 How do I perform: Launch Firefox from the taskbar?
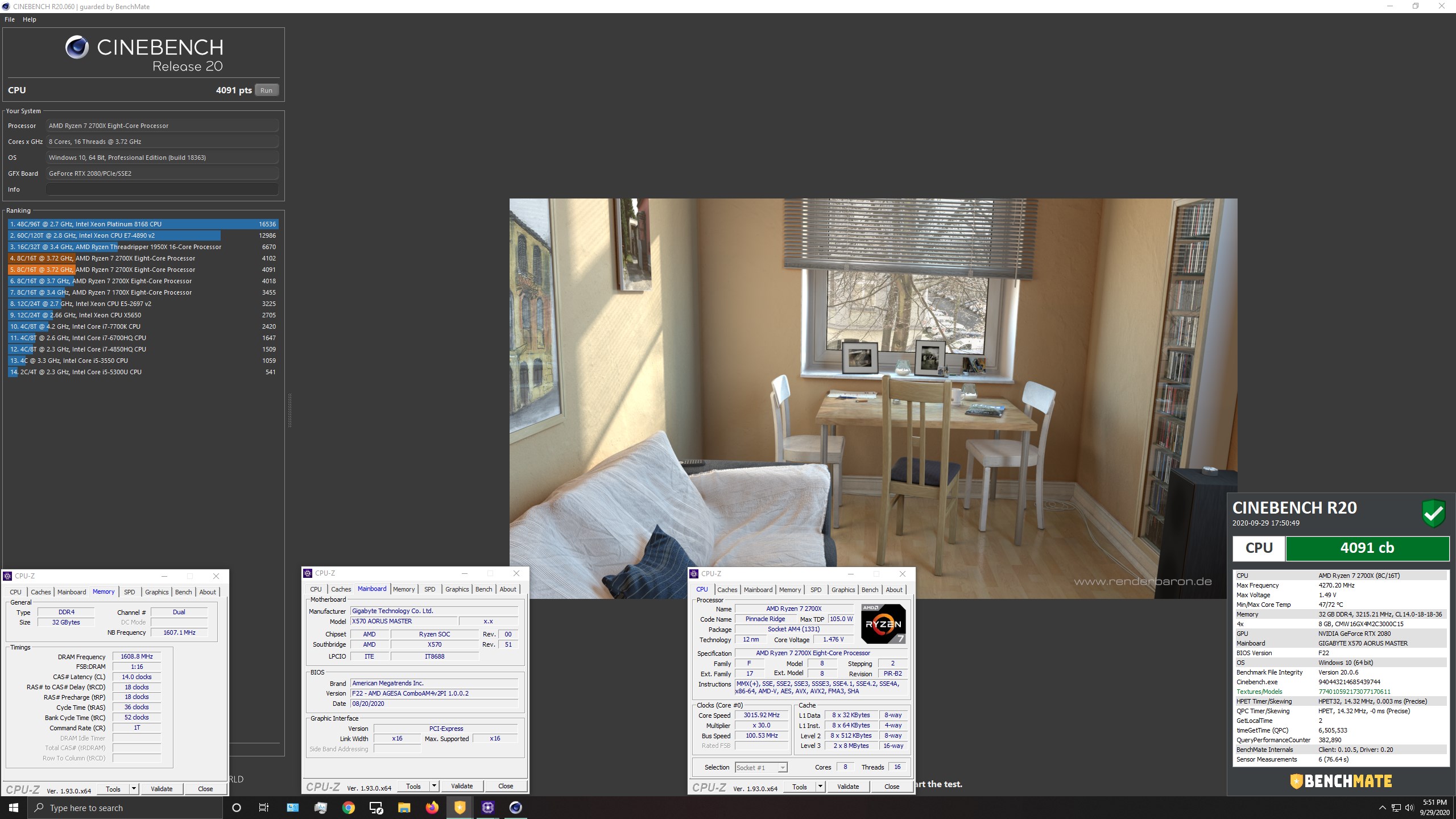[432, 808]
